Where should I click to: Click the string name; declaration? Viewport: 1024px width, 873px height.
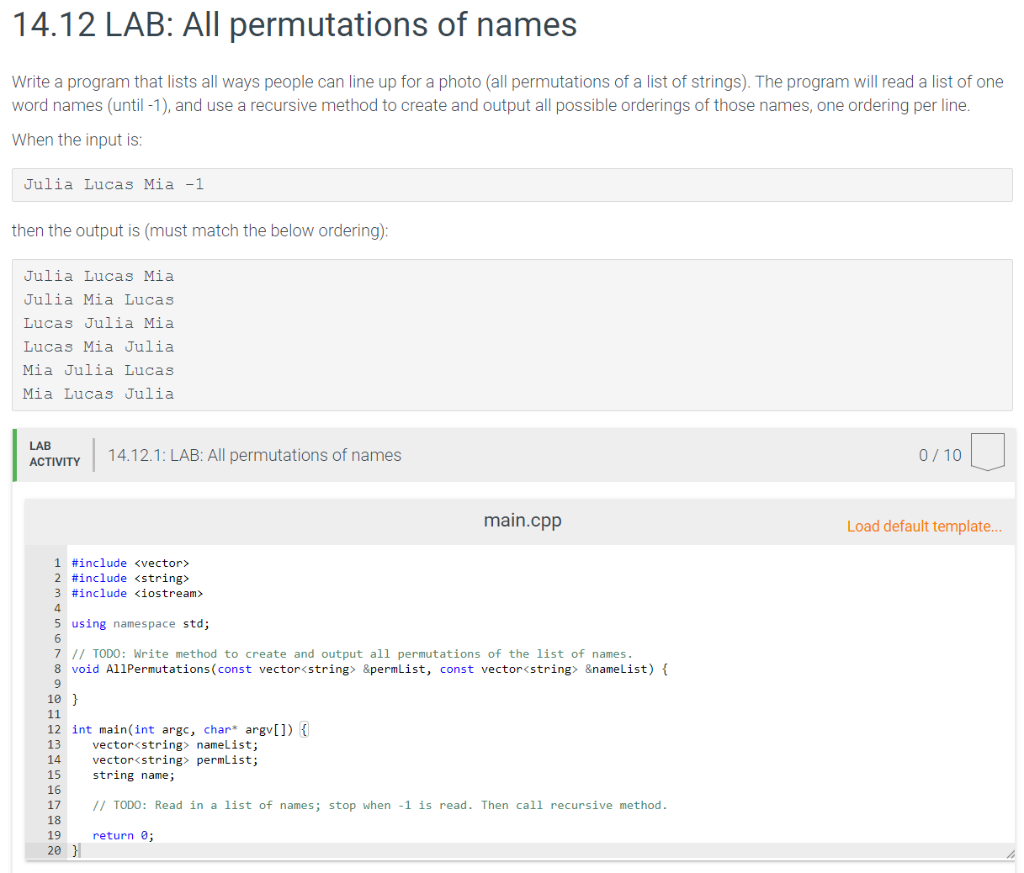(x=133, y=775)
